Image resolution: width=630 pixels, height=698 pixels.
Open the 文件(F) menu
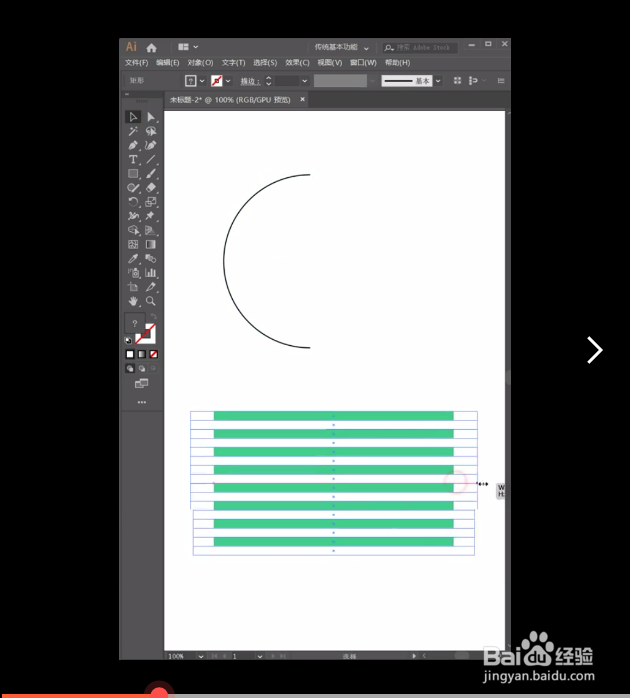(x=136, y=63)
